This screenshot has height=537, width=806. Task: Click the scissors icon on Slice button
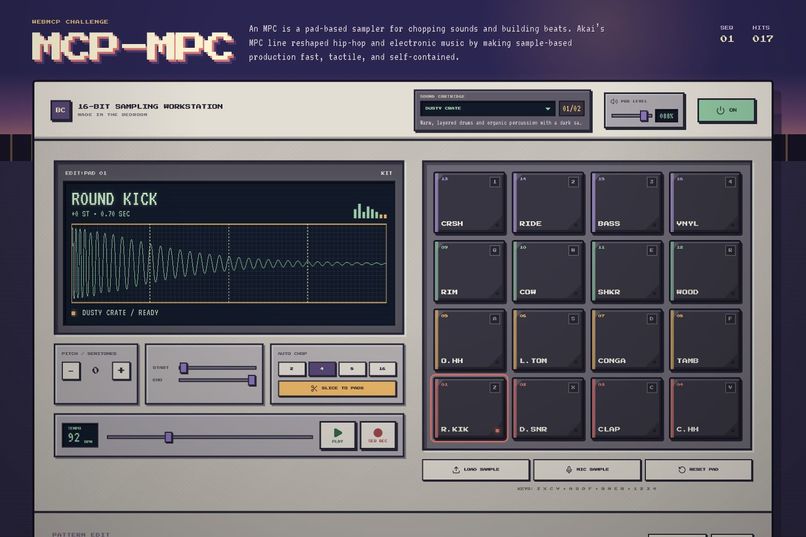[314, 388]
